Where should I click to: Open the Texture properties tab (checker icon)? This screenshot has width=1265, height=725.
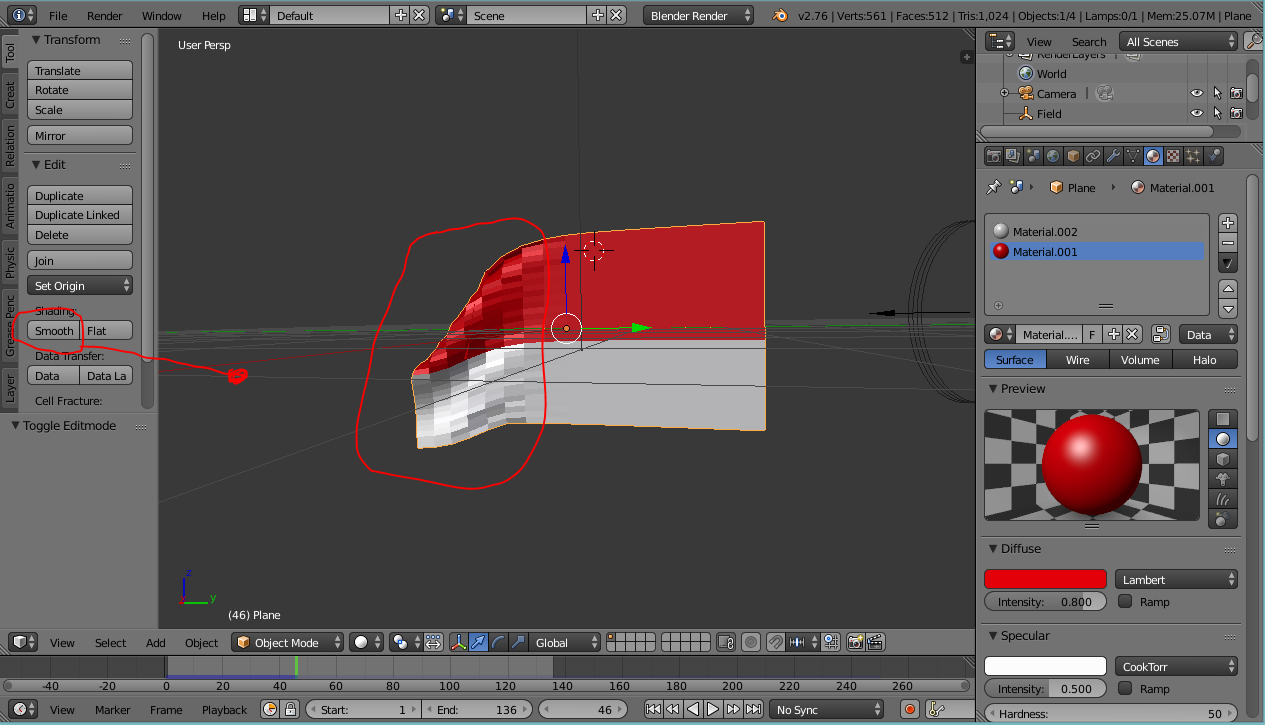click(1173, 156)
